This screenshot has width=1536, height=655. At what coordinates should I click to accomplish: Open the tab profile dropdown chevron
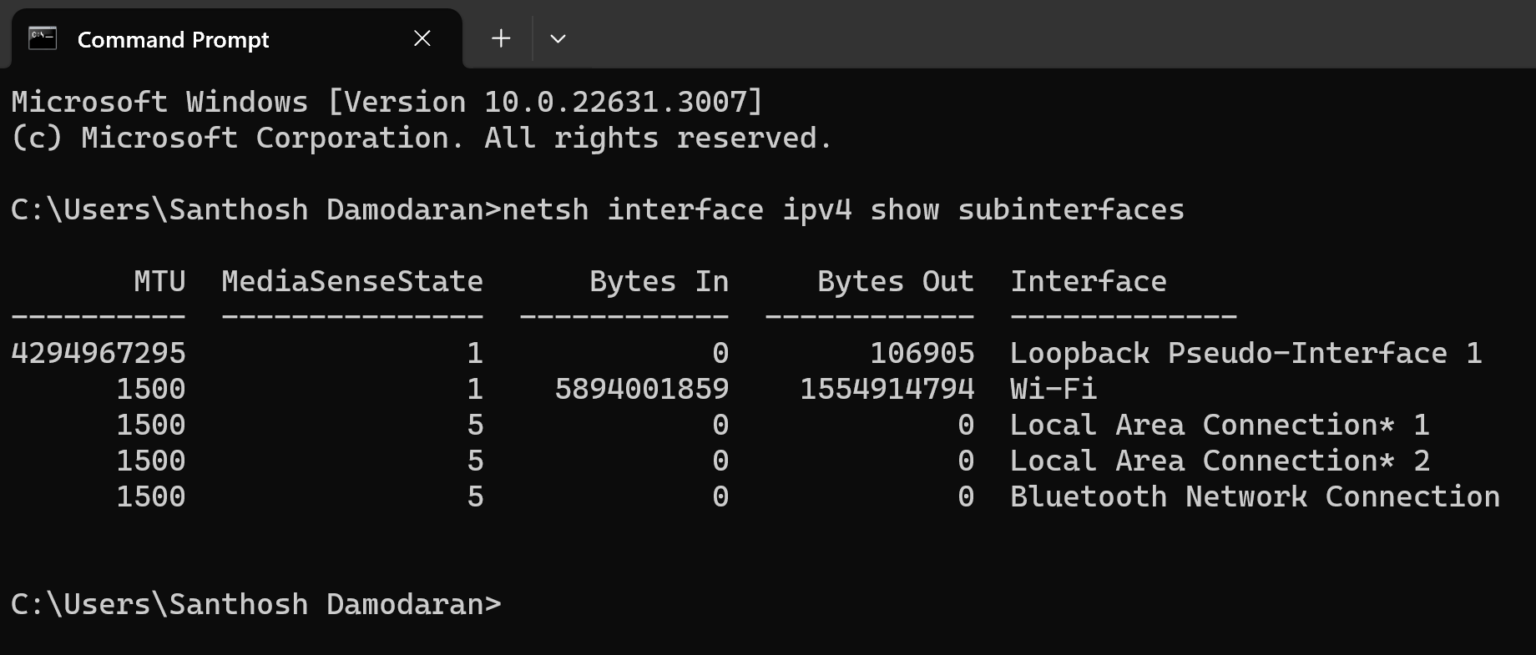coord(558,38)
